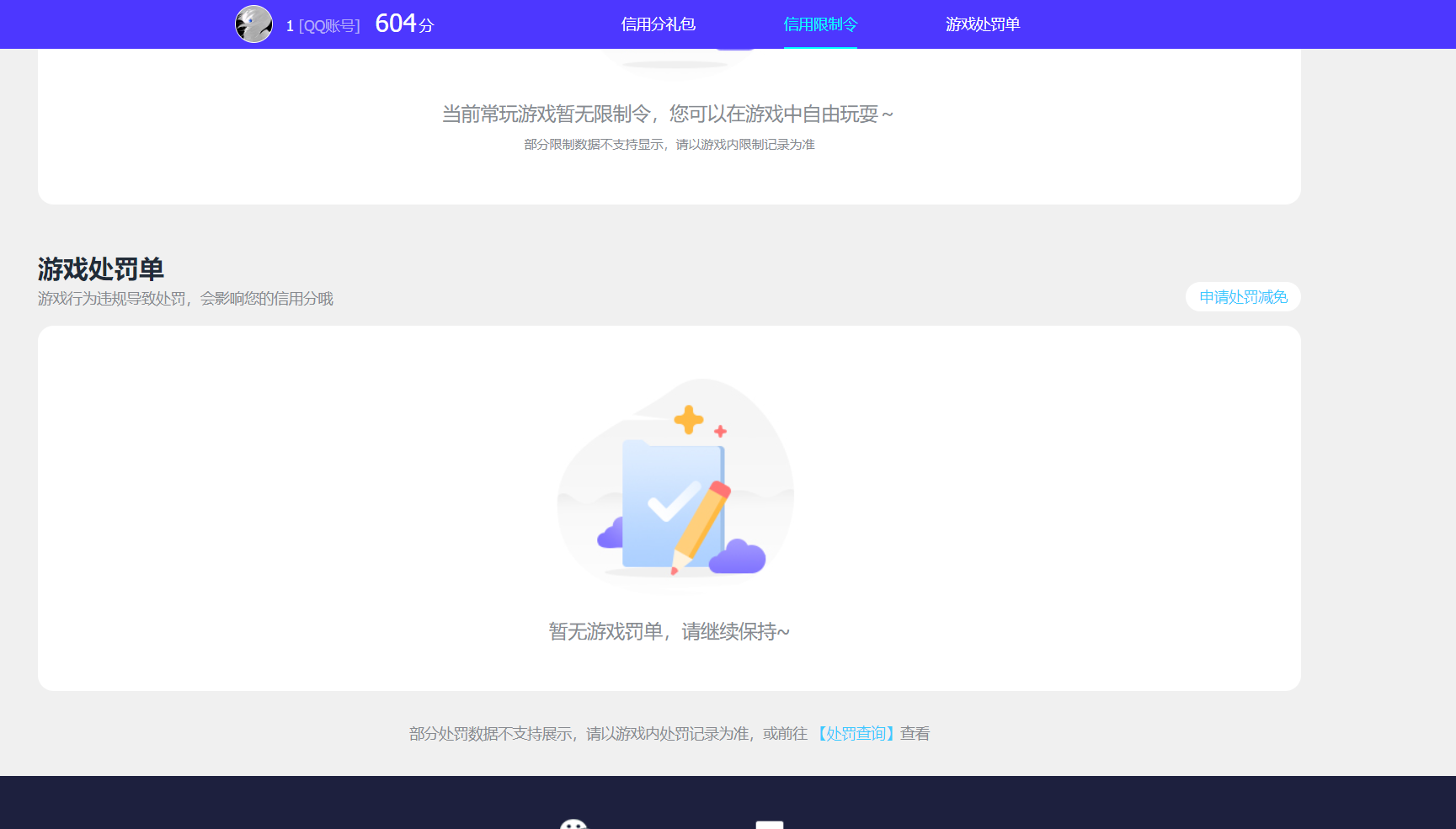Click the 1 [QQ账号] account label

click(323, 25)
